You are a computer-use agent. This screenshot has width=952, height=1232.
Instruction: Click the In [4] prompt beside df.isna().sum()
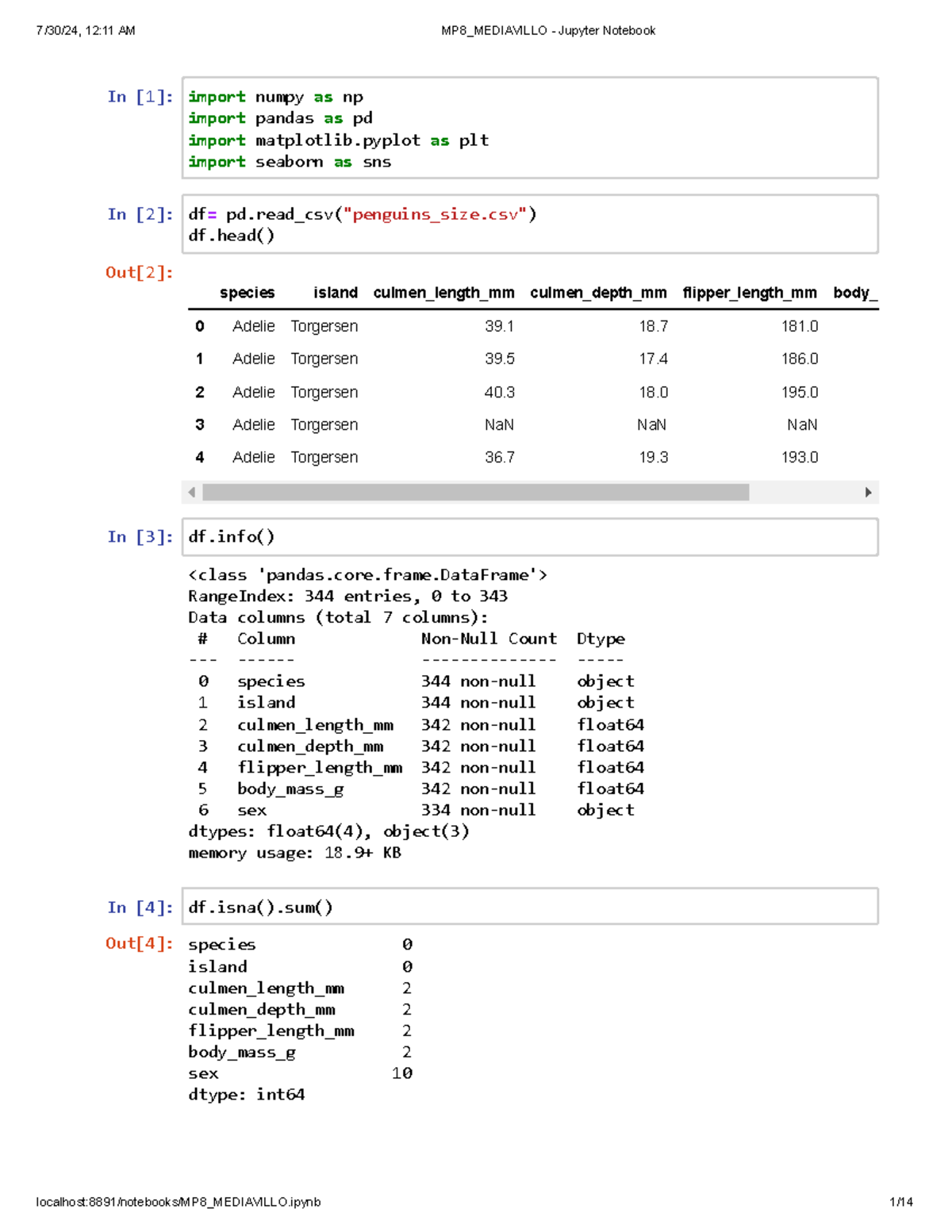point(140,907)
